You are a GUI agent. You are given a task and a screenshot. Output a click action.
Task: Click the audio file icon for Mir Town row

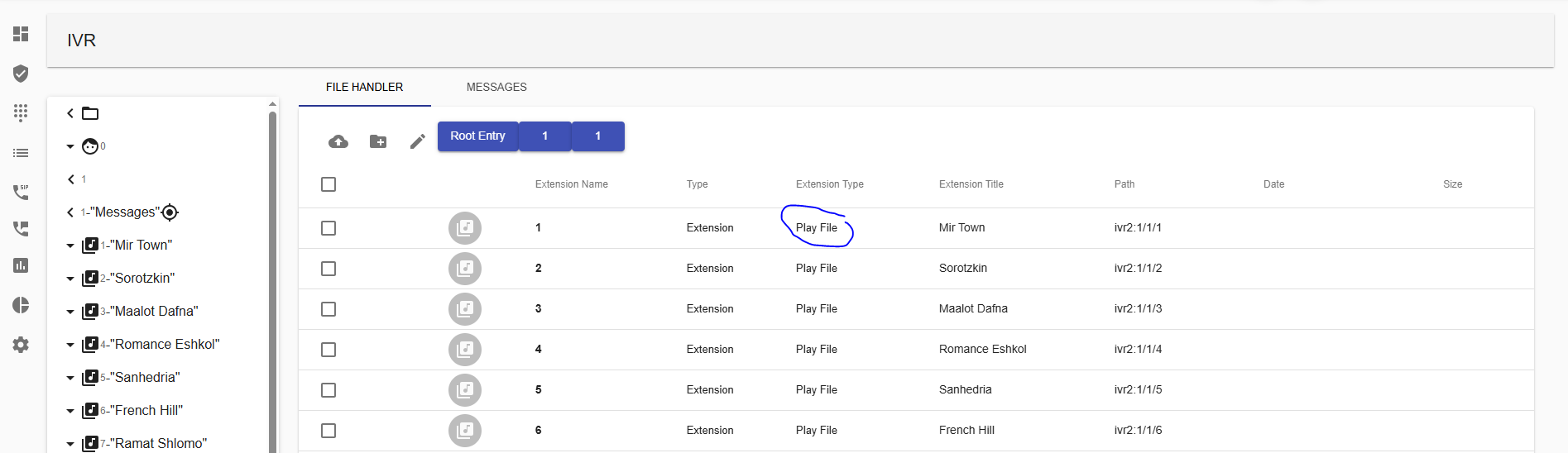point(465,227)
